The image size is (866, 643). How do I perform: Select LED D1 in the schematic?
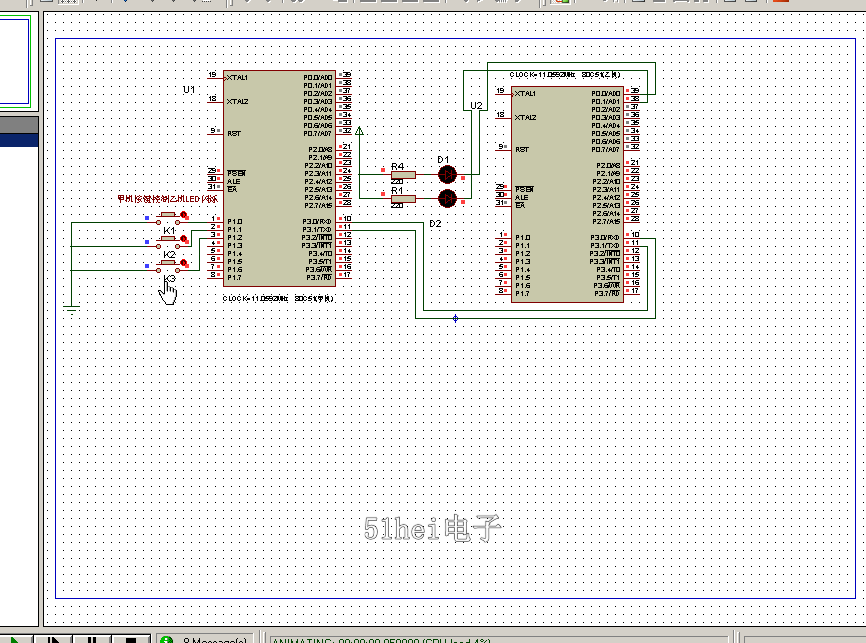coord(447,175)
